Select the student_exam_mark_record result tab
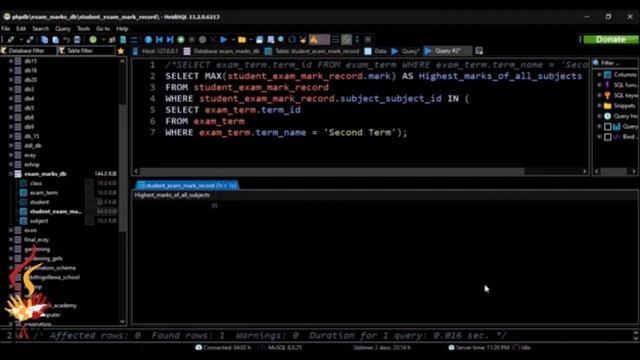 tap(187, 185)
